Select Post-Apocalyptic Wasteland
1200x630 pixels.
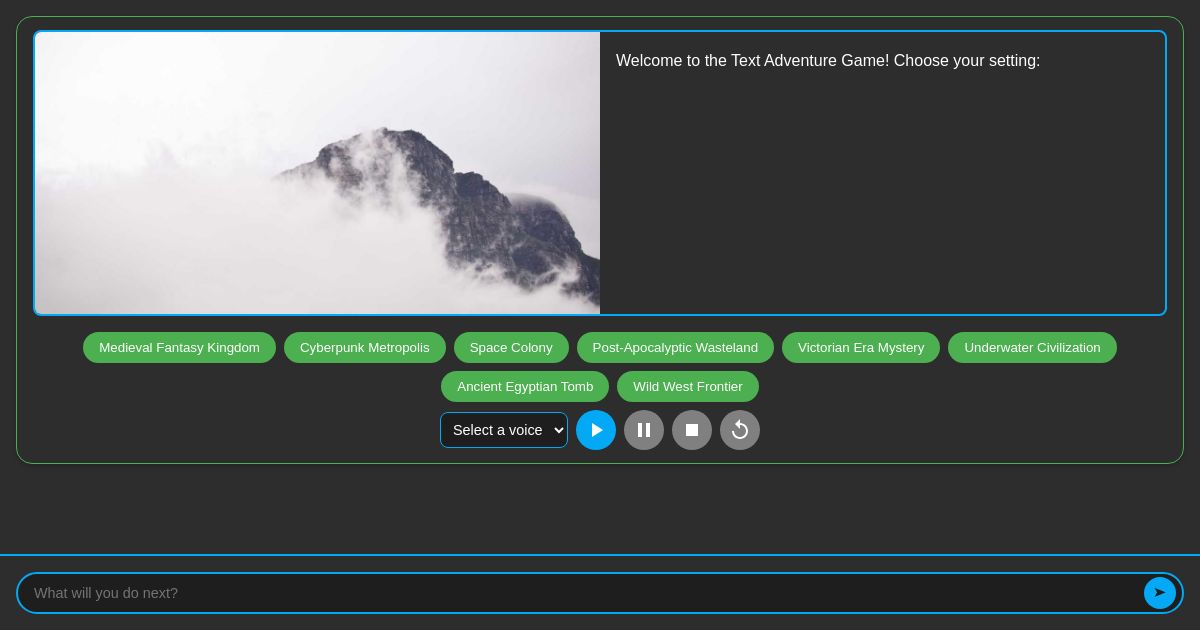(675, 347)
